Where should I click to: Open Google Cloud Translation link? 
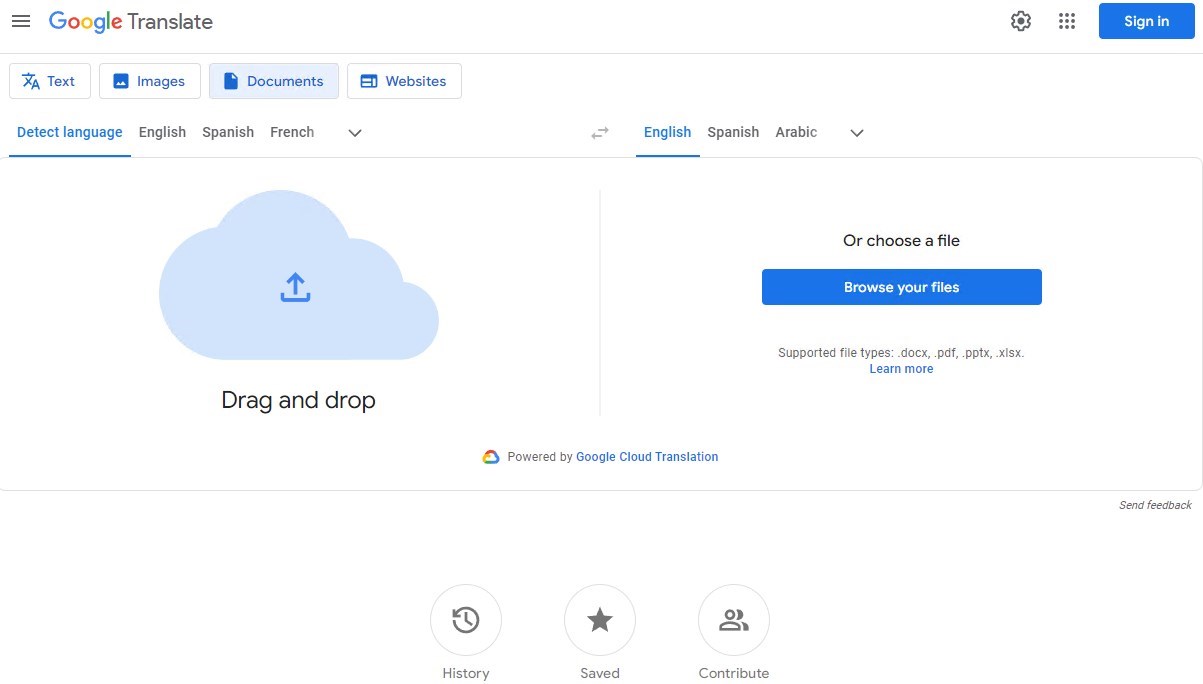[647, 457]
